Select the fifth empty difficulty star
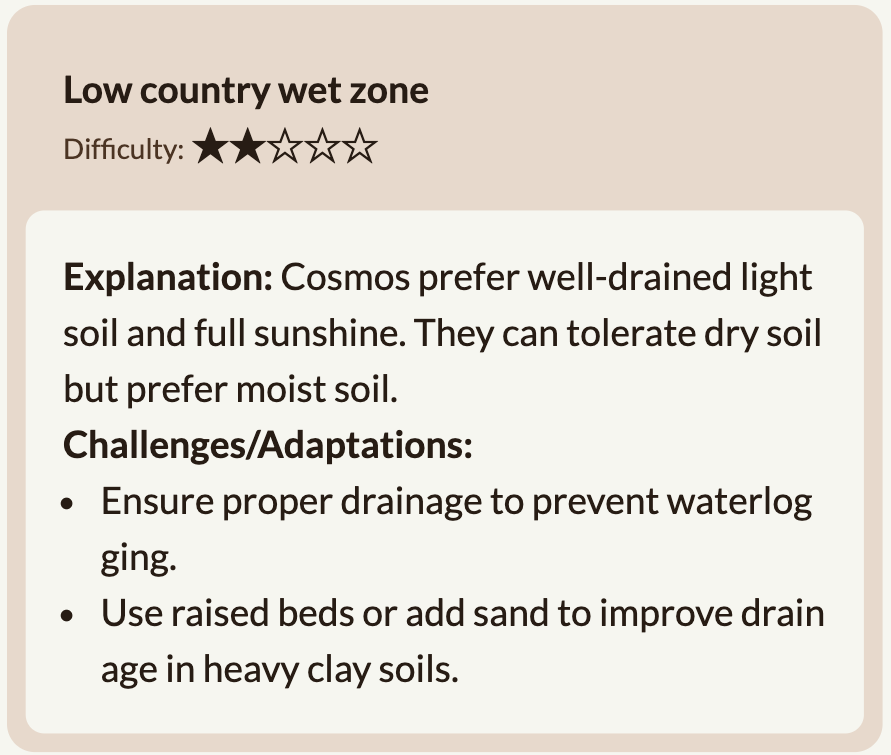 pos(360,147)
